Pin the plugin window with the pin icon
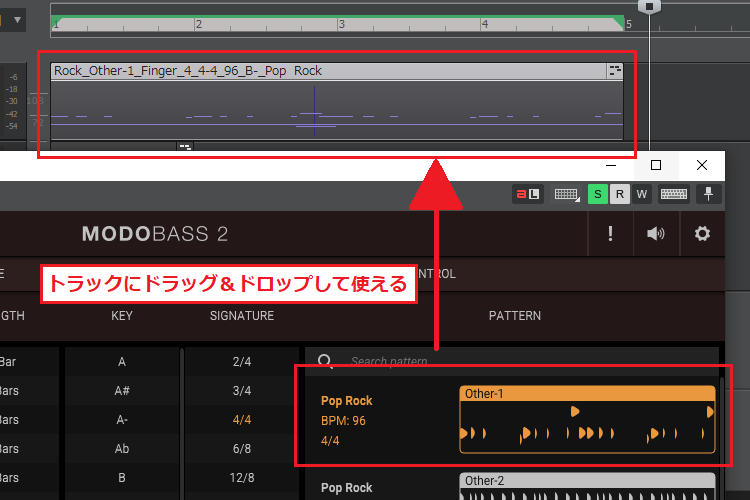Image resolution: width=750 pixels, height=500 pixels. point(708,194)
